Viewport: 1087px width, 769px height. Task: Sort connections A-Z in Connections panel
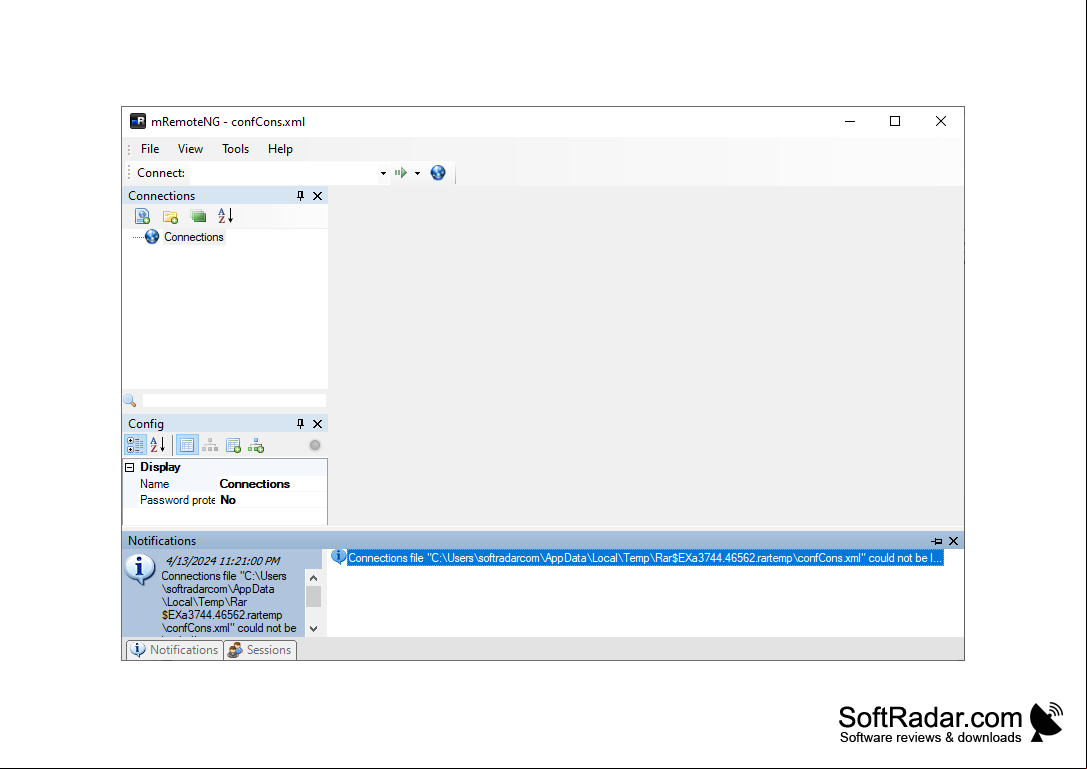(225, 216)
